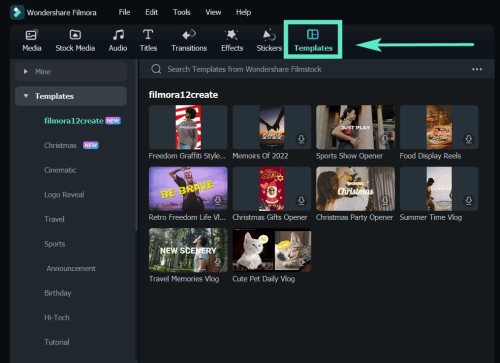Select the Templates tab icon
500x363 pixels.
313,34
